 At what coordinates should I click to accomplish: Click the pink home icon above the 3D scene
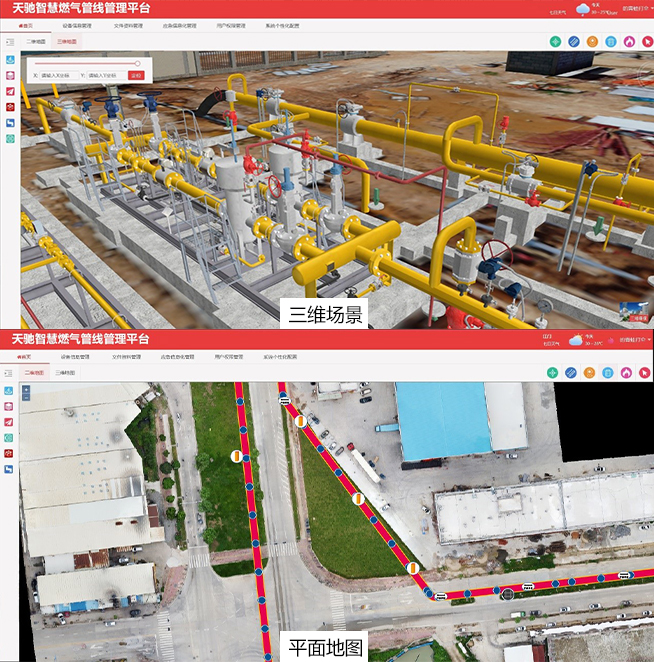tap(629, 42)
